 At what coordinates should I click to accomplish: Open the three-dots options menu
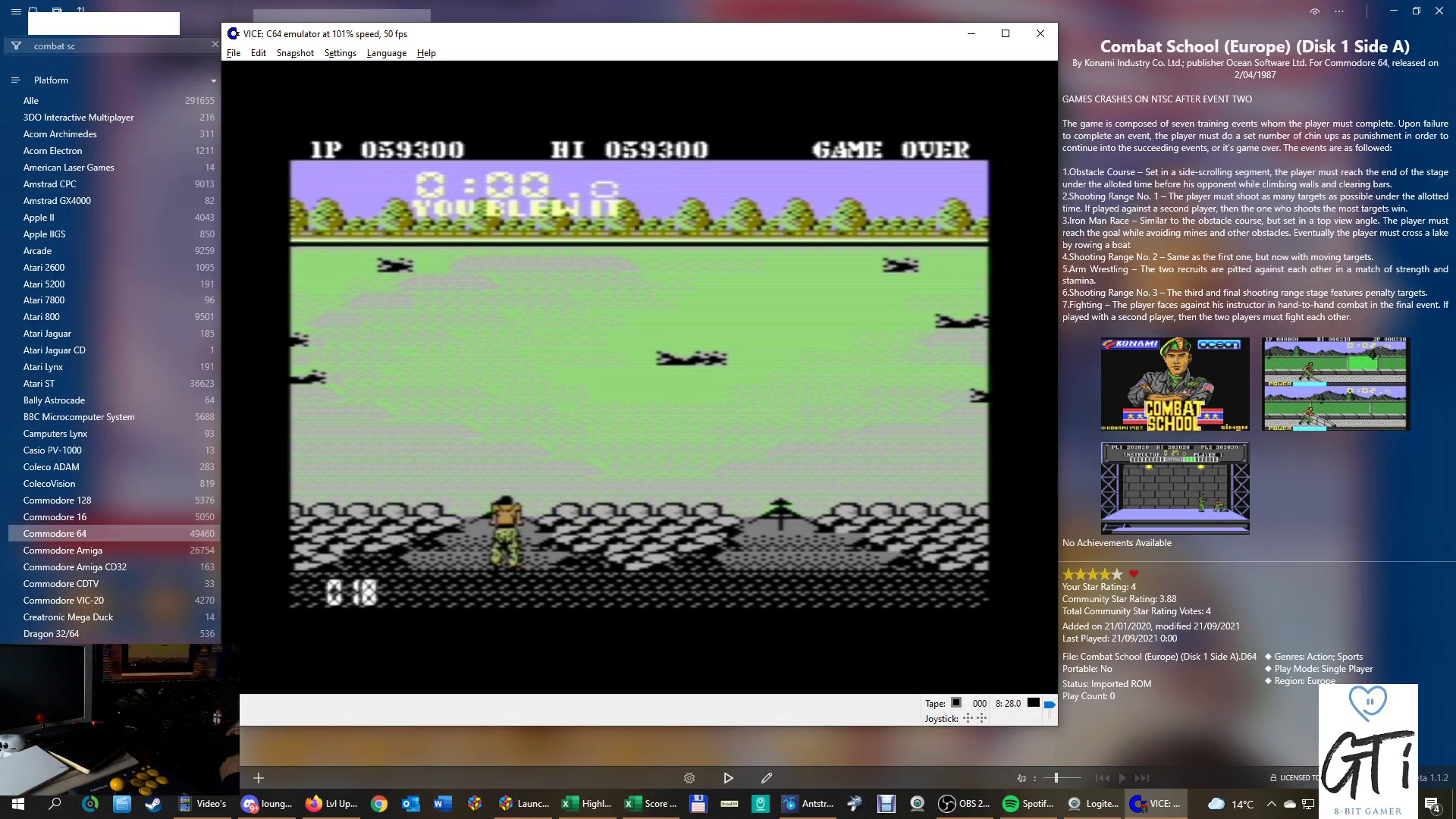coord(1339,11)
